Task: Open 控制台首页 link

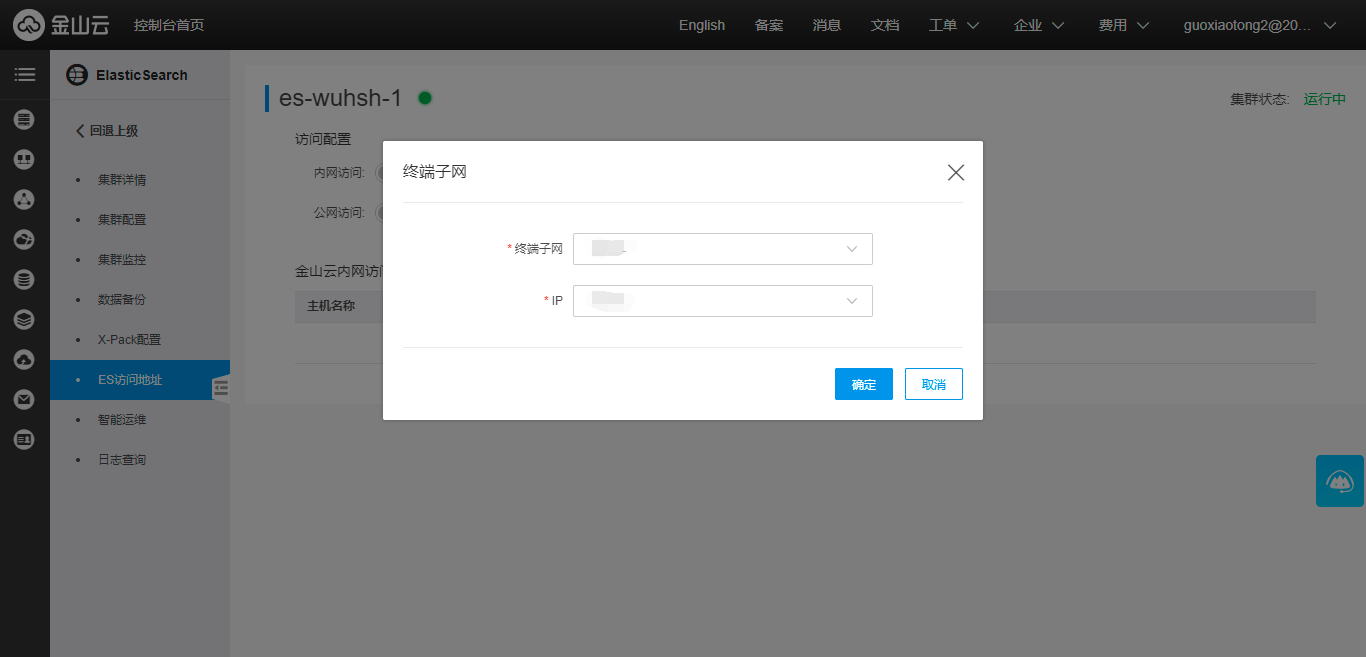Action: tap(169, 25)
